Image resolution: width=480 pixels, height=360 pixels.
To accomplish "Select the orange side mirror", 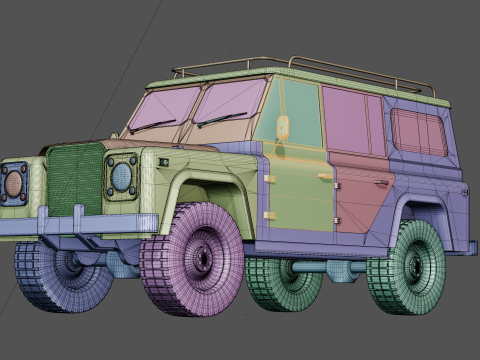I will click(283, 128).
